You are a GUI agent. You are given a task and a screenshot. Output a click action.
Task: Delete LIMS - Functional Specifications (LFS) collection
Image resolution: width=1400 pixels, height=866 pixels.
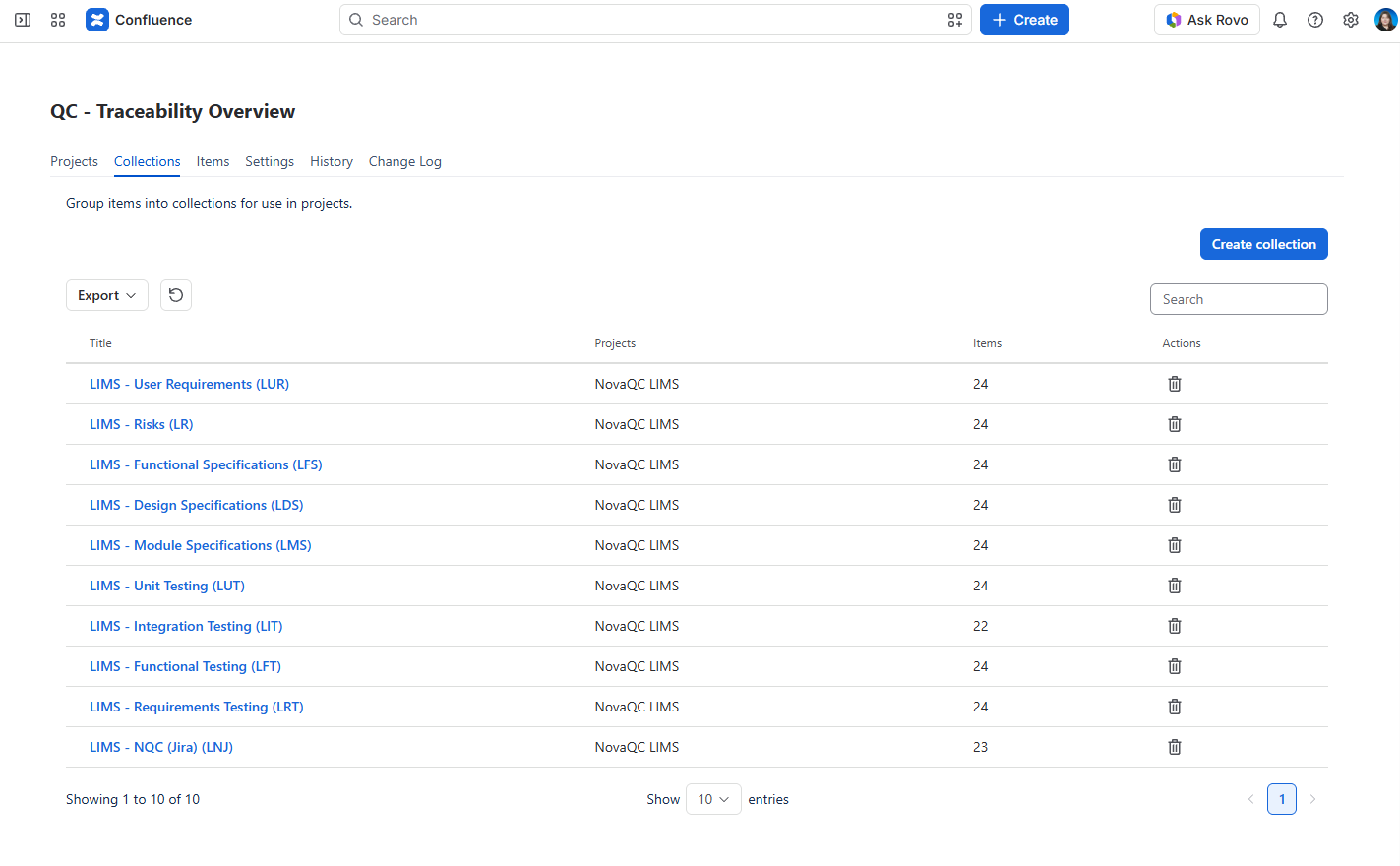click(1175, 464)
